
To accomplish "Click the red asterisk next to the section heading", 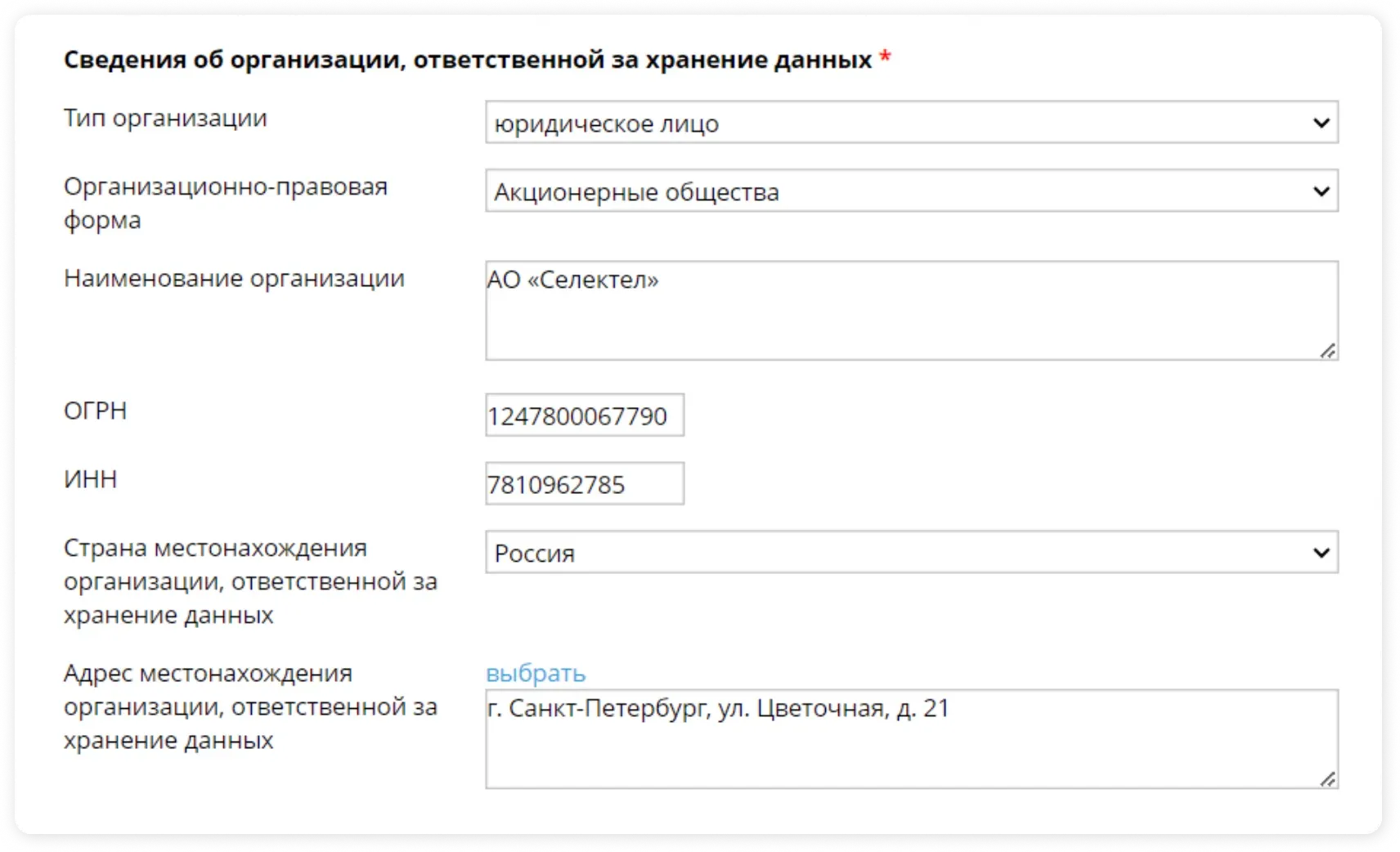I will (x=886, y=57).
